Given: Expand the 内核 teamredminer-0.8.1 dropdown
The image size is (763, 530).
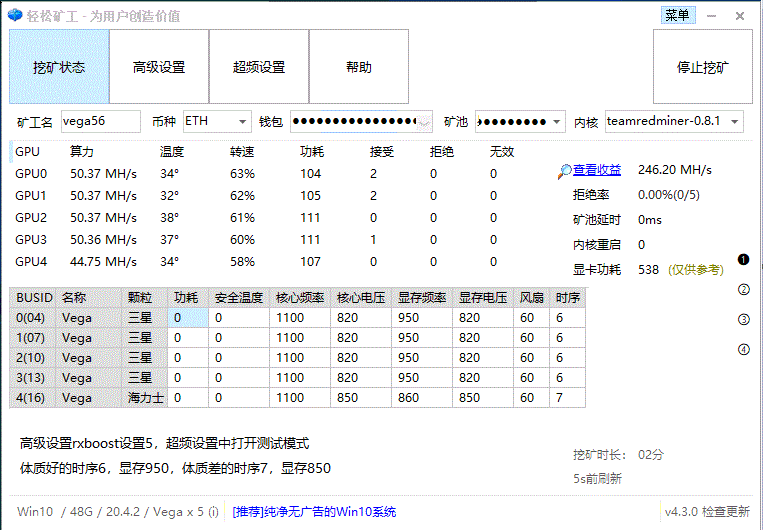Looking at the screenshot, I should pyautogui.click(x=735, y=122).
